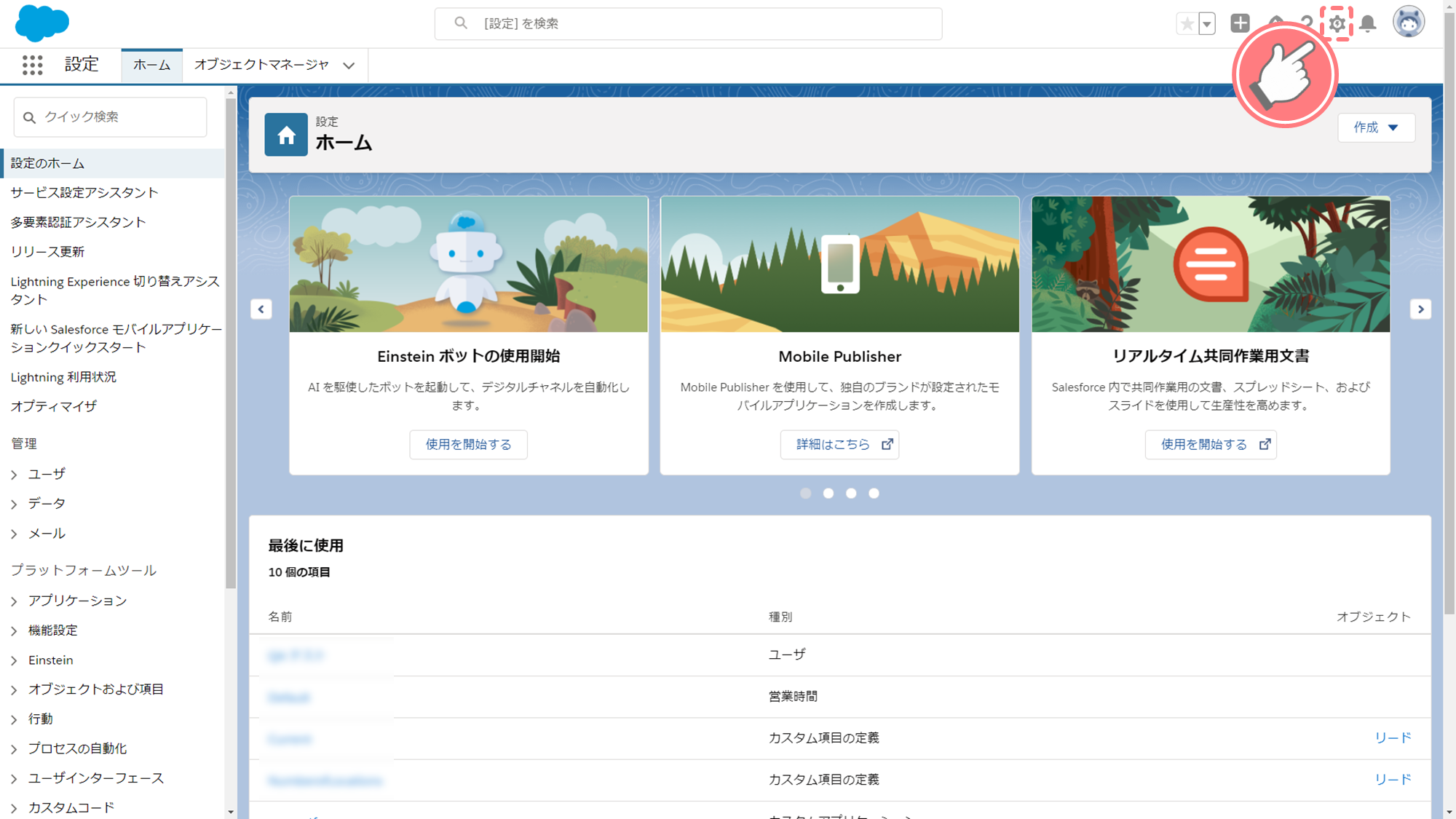Click sidebar scrollbar thumb
The width and height of the screenshot is (1456, 819).
pos(231,342)
